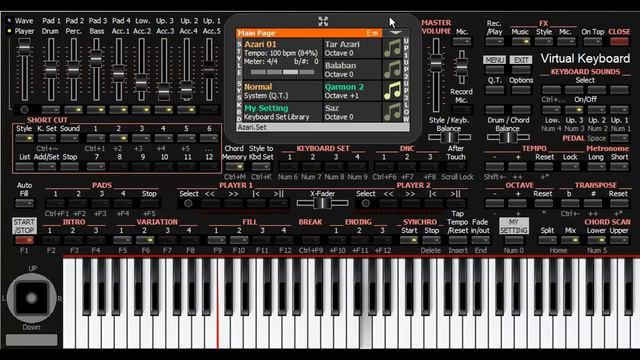Viewport: 640px width, 360px height.
Task: Click Ending 1 button
Action: click(337, 240)
